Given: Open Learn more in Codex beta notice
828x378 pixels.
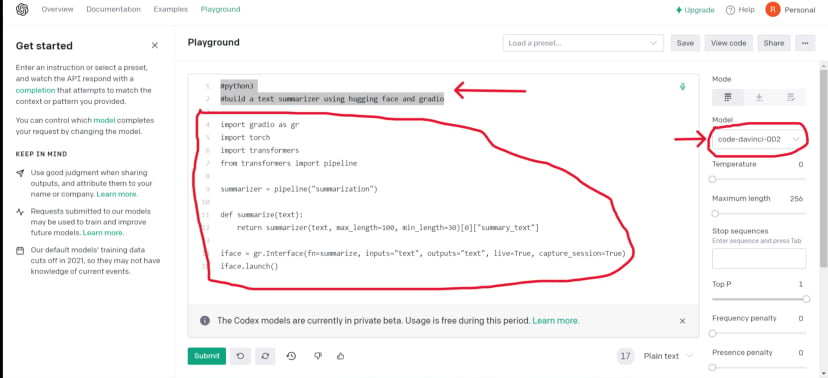Looking at the screenshot, I should [556, 320].
